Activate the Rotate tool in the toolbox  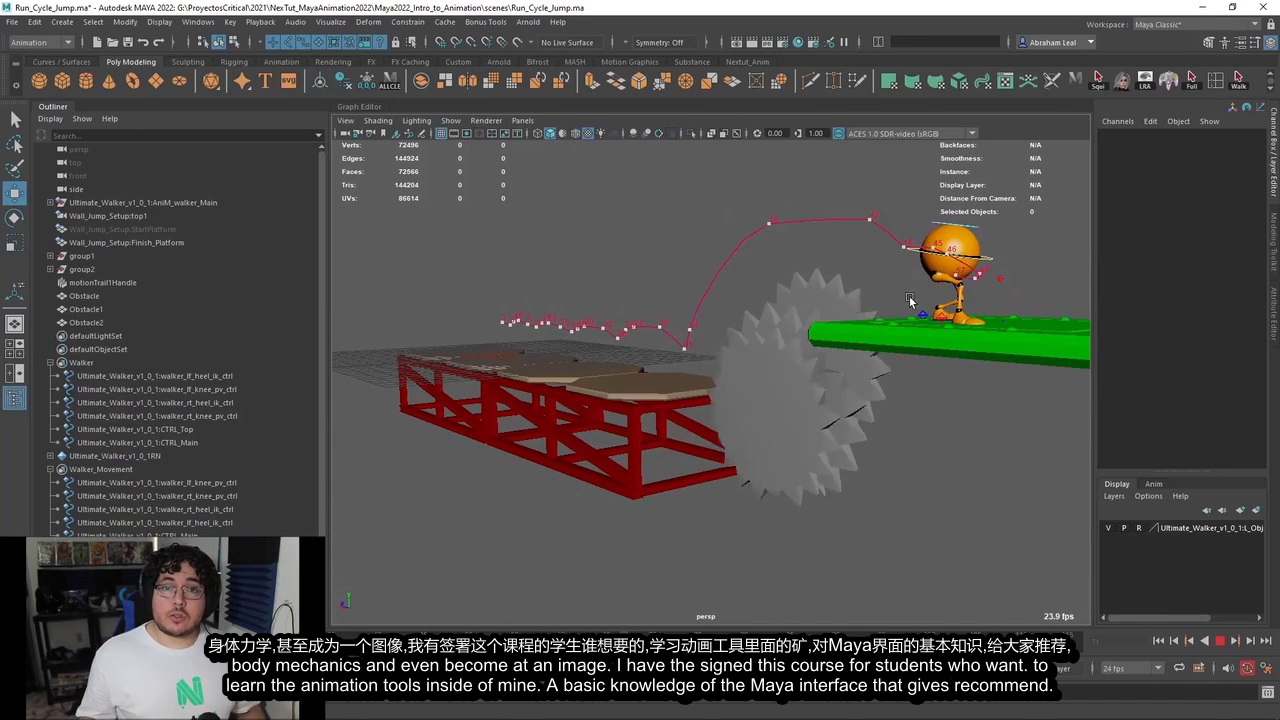[x=15, y=217]
